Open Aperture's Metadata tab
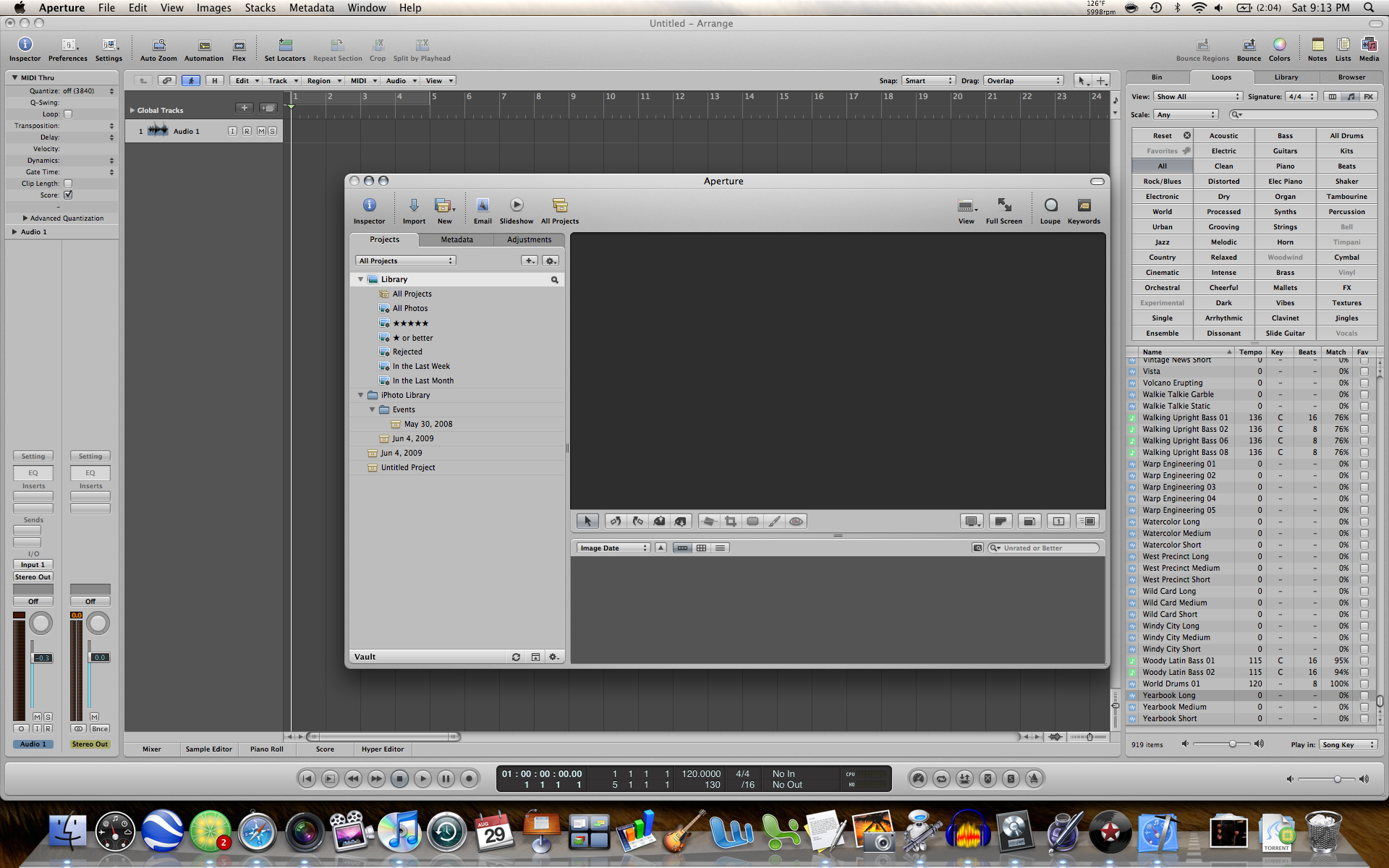The image size is (1389, 868). click(x=456, y=239)
